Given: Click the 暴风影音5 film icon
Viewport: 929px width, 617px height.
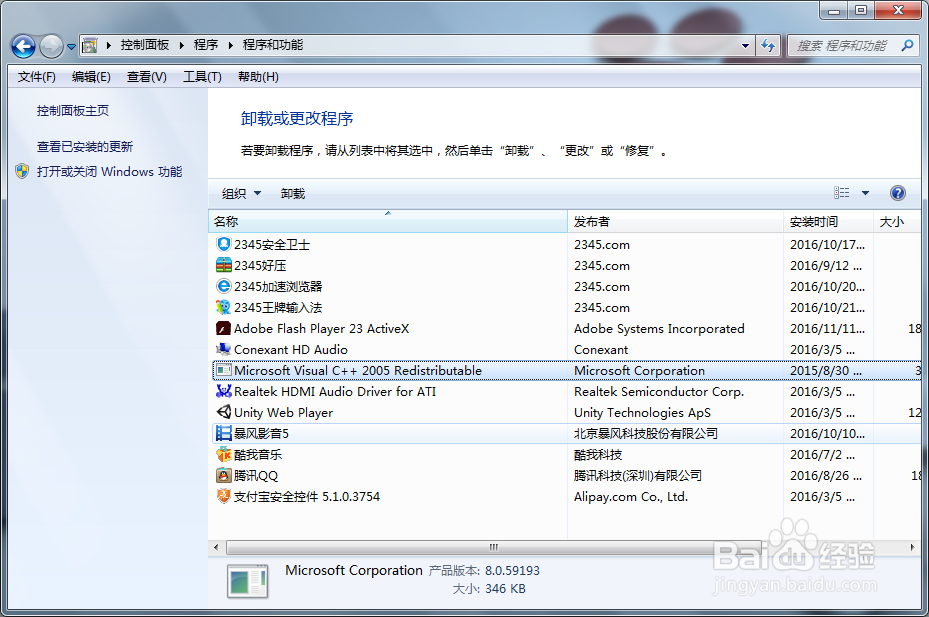Looking at the screenshot, I should coord(223,433).
